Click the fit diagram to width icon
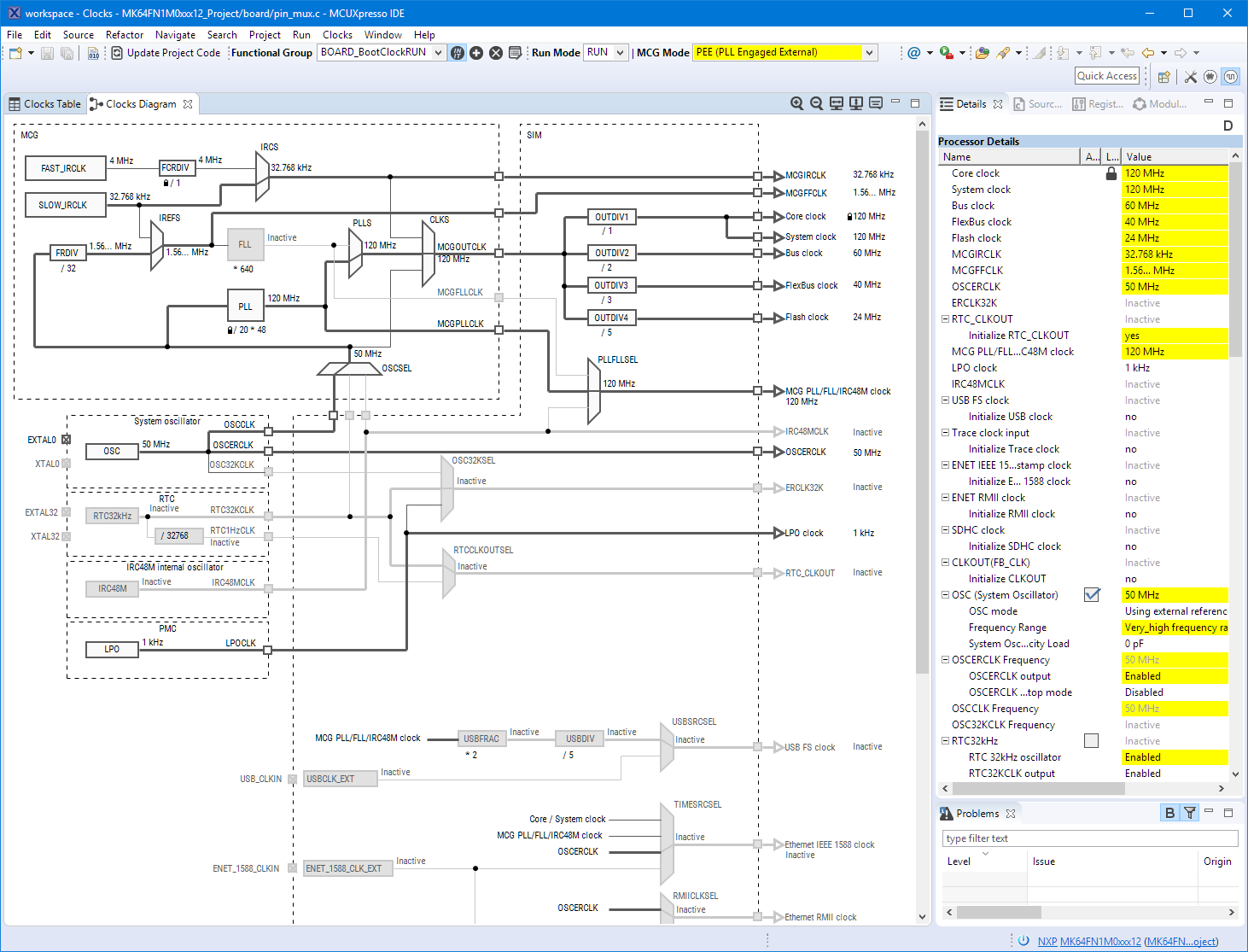 pyautogui.click(x=837, y=103)
